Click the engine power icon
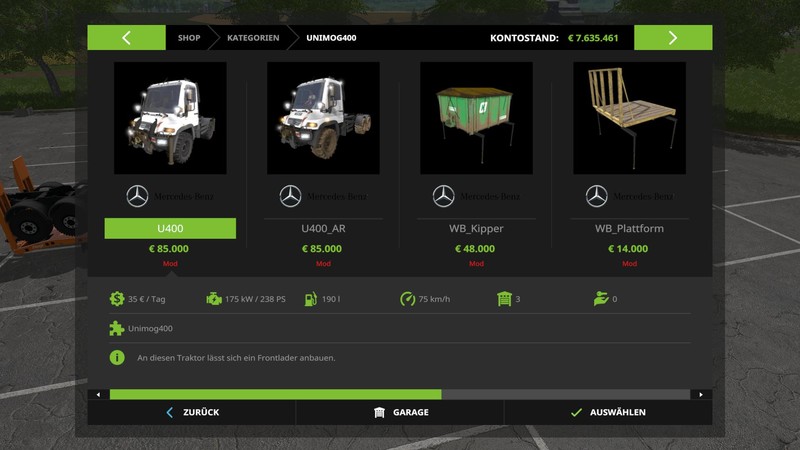800x450 pixels. pyautogui.click(x=214, y=299)
